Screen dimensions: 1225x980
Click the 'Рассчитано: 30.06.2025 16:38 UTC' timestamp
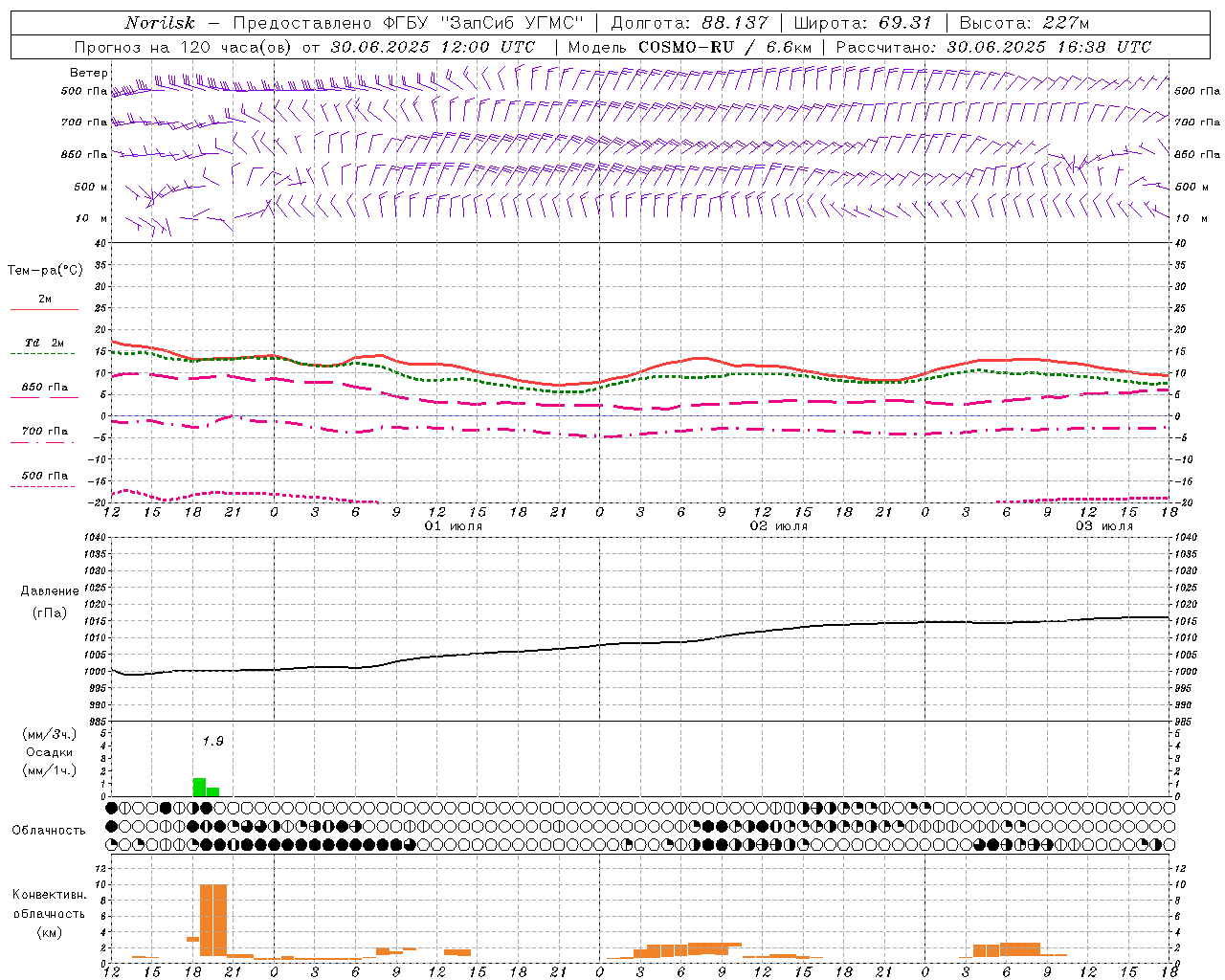[x=993, y=47]
